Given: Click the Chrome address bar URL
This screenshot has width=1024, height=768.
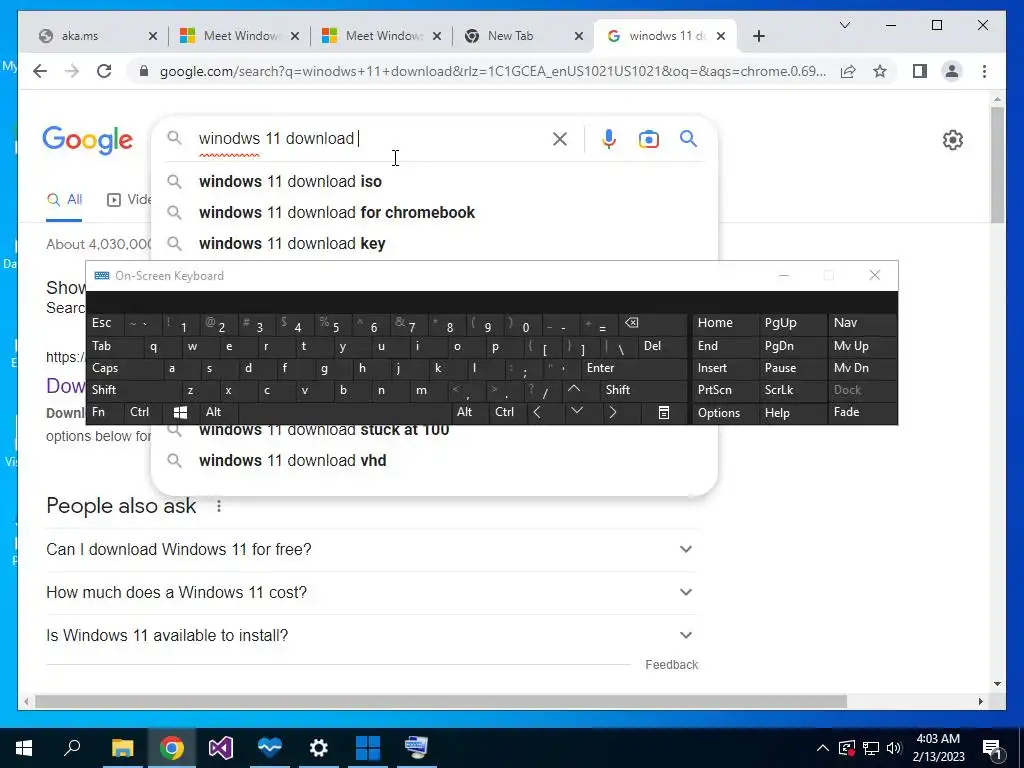Looking at the screenshot, I should point(493,71).
